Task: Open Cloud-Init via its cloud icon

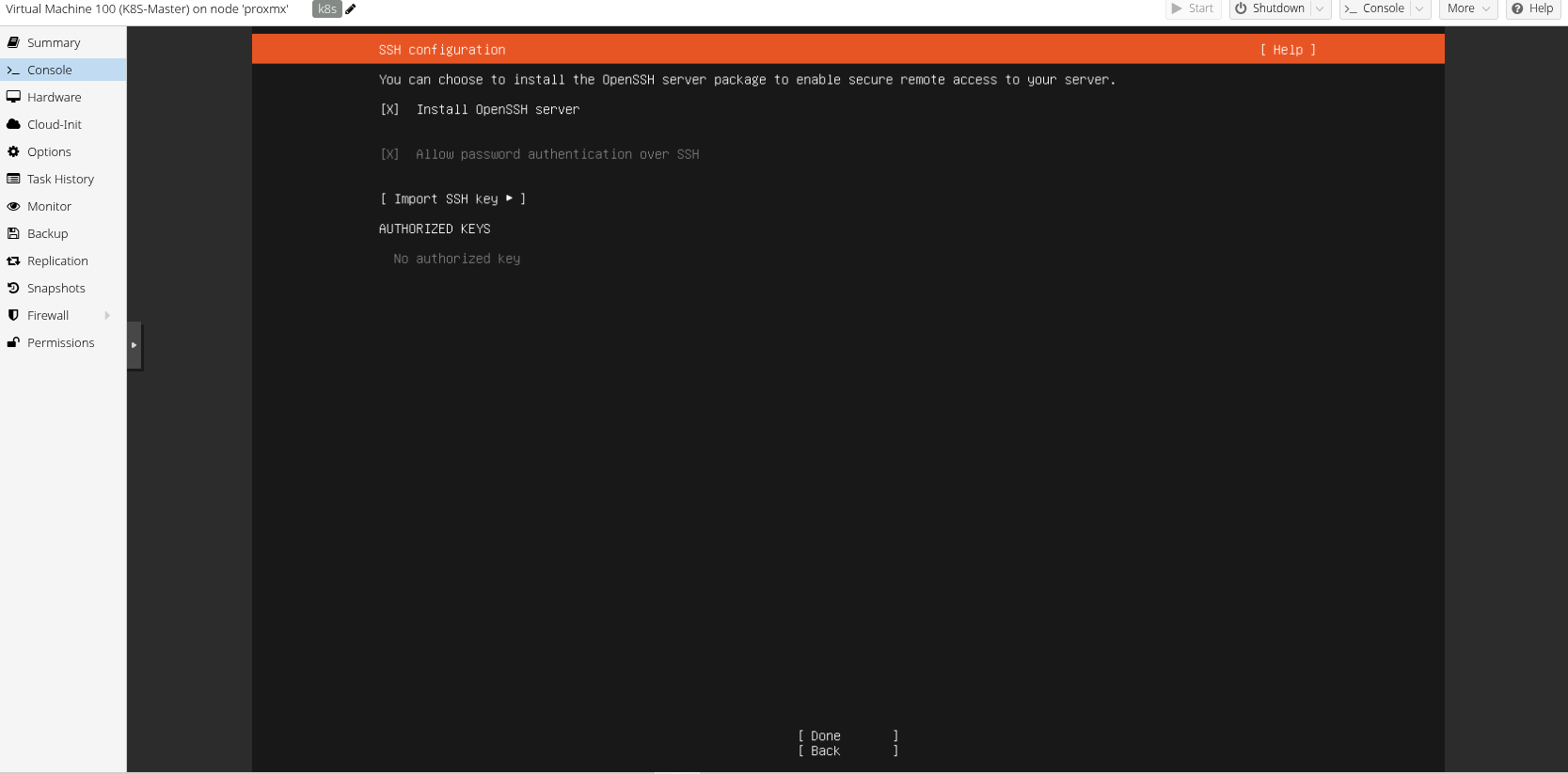Action: (13, 124)
